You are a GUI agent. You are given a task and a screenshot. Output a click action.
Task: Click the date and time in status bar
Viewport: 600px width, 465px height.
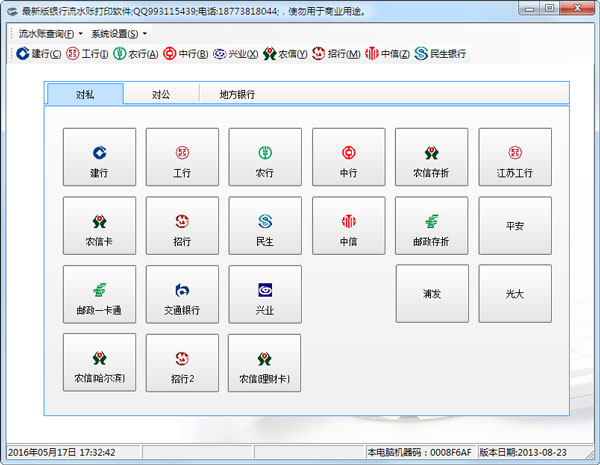[62, 452]
